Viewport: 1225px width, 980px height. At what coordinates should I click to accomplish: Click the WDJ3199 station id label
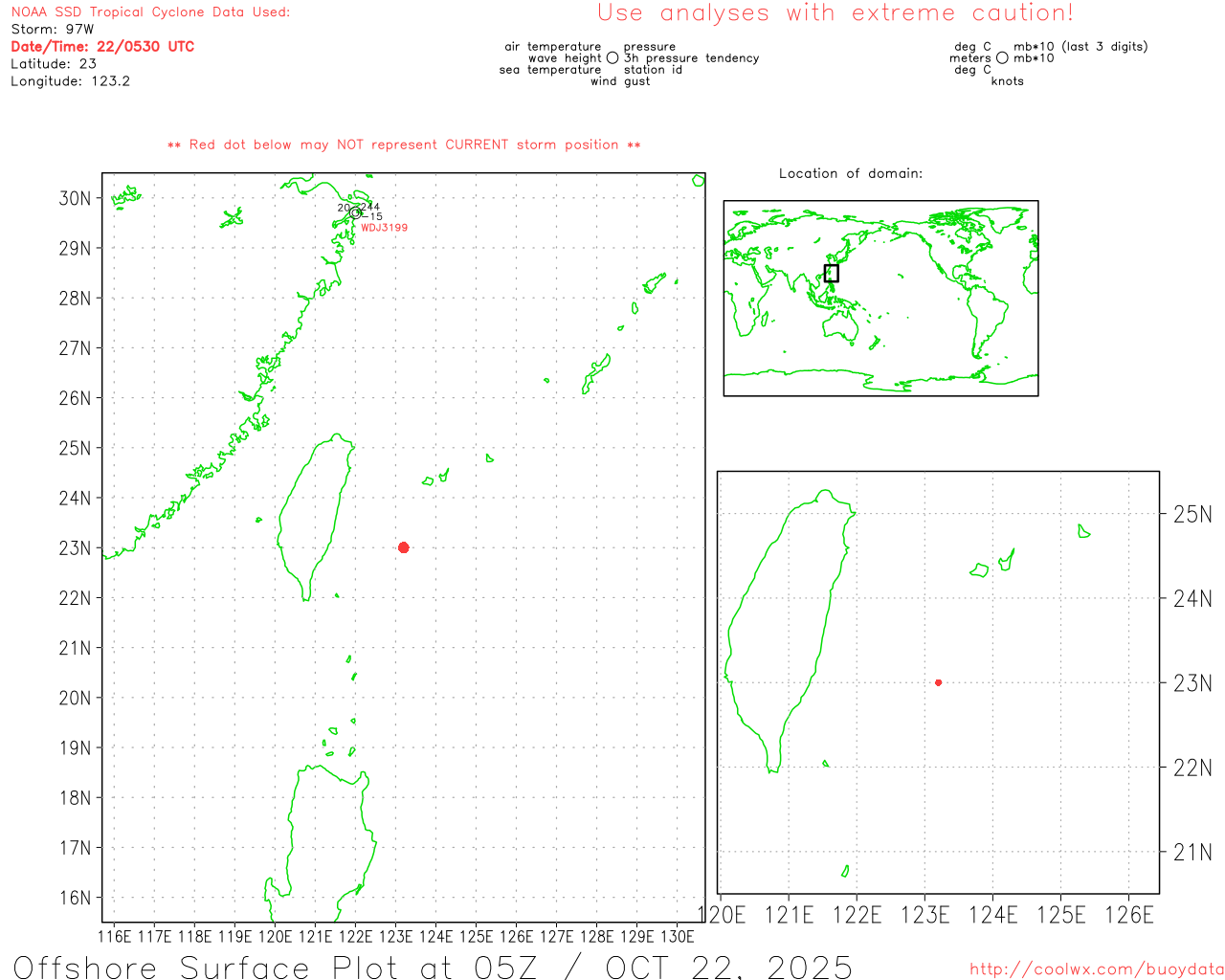point(384,228)
